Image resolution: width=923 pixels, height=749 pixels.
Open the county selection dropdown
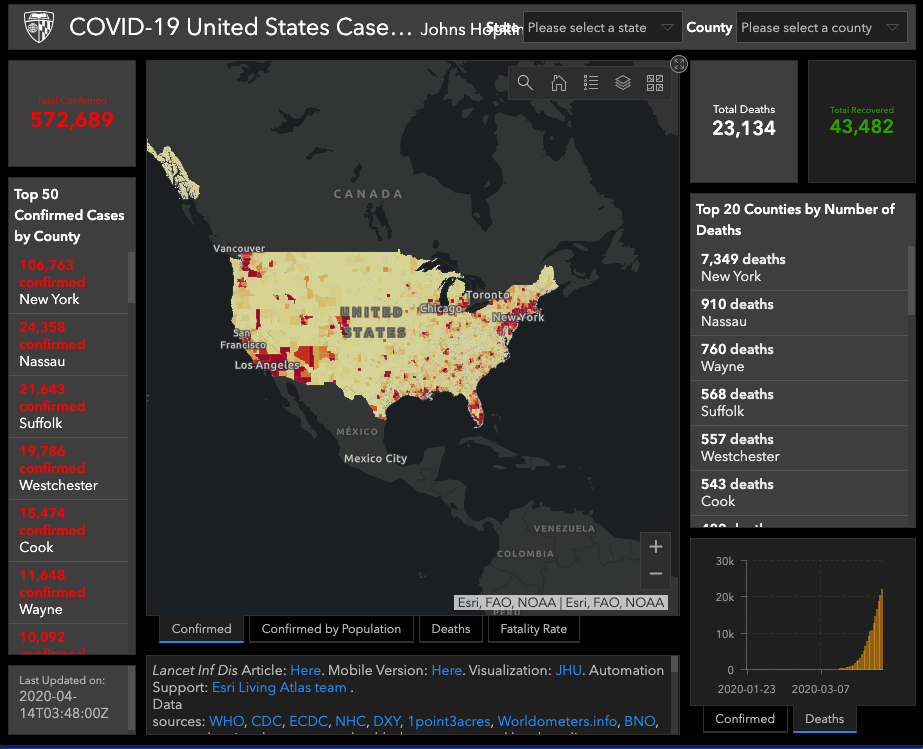[821, 28]
